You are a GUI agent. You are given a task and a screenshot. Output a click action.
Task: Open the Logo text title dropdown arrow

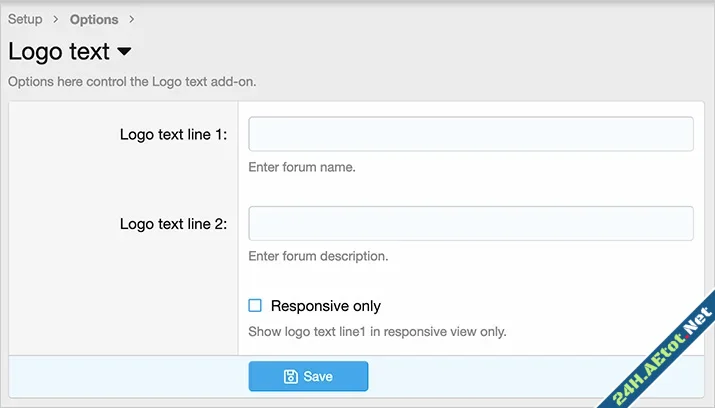click(125, 51)
